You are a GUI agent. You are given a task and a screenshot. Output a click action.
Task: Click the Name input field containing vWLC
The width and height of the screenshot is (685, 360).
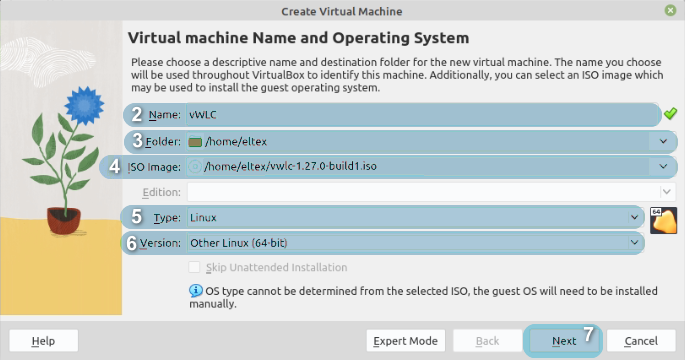[423, 114]
